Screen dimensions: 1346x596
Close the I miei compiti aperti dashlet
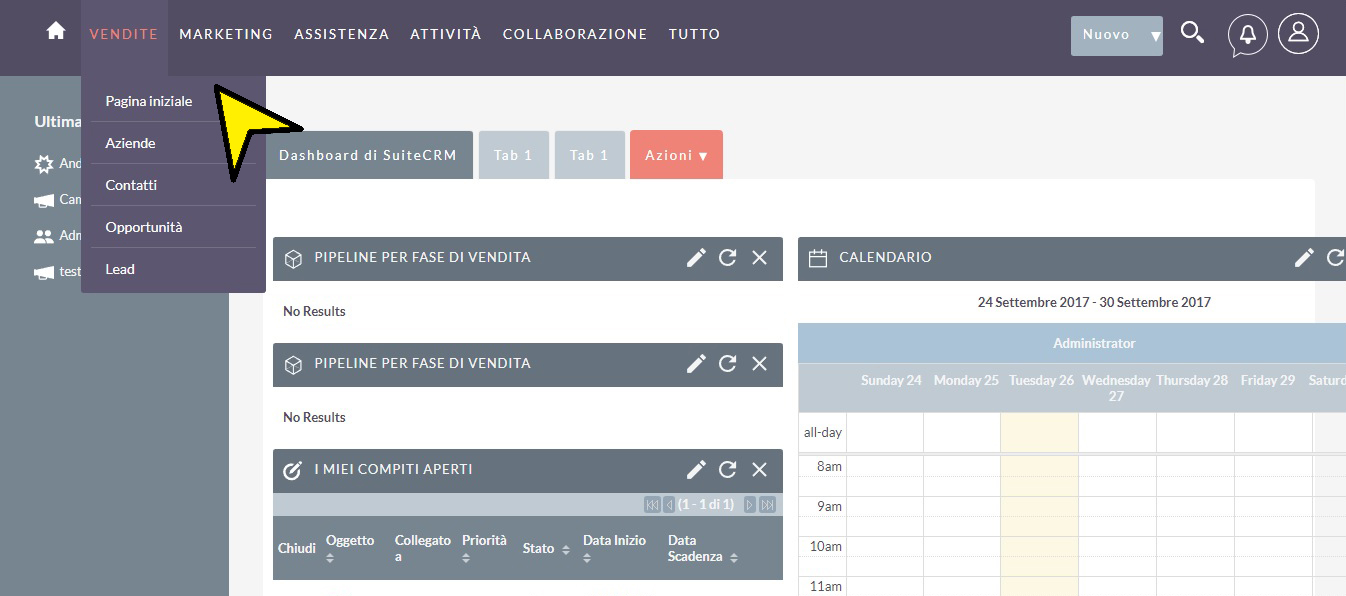point(759,469)
